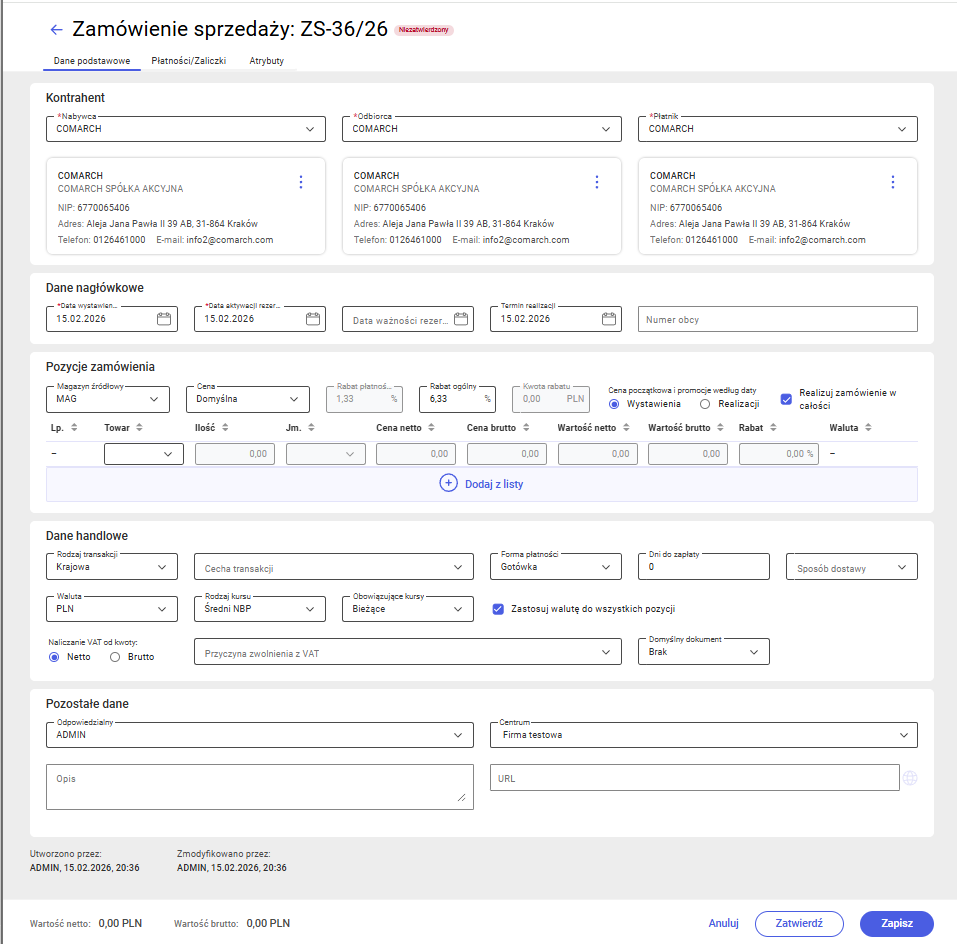Click the Zatwierdź button
957x944 pixels.
coord(798,923)
